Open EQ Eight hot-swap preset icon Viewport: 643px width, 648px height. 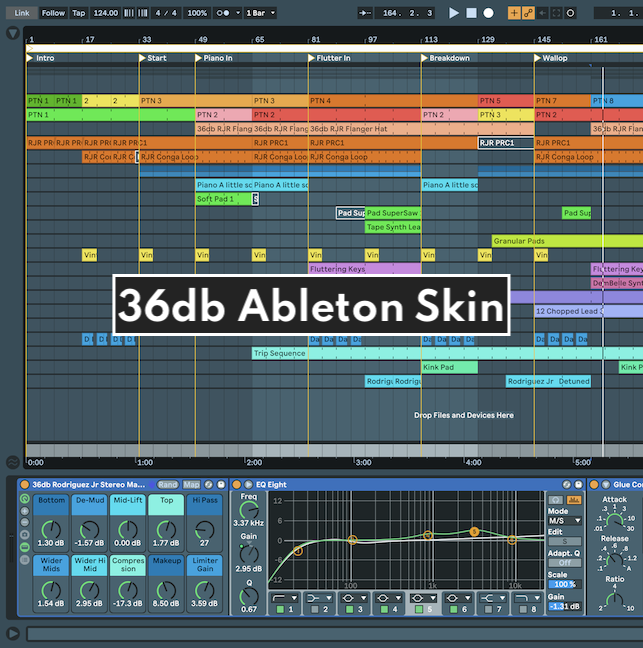click(x=566, y=484)
